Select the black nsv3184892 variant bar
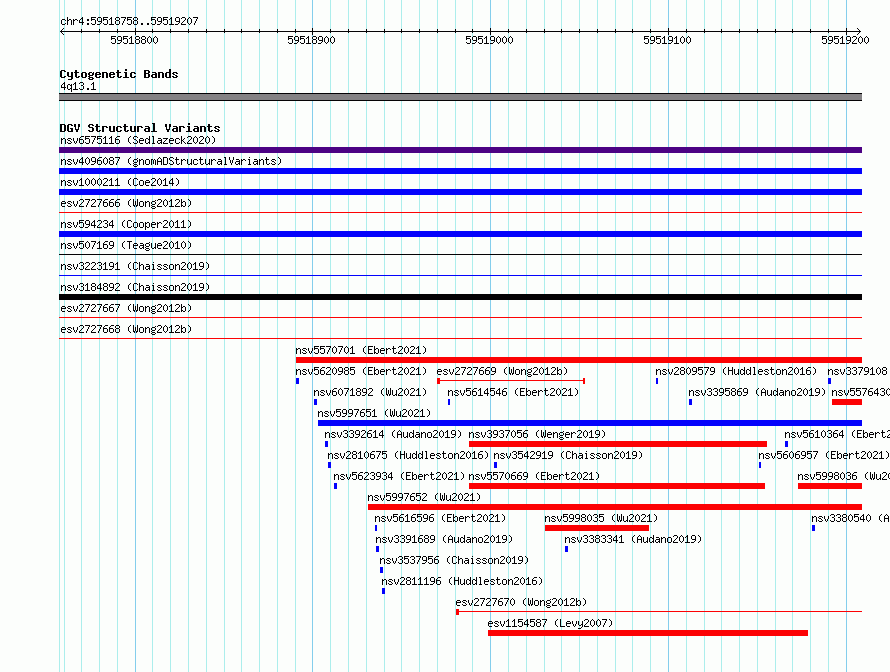This screenshot has height=672, width=890. click(460, 297)
